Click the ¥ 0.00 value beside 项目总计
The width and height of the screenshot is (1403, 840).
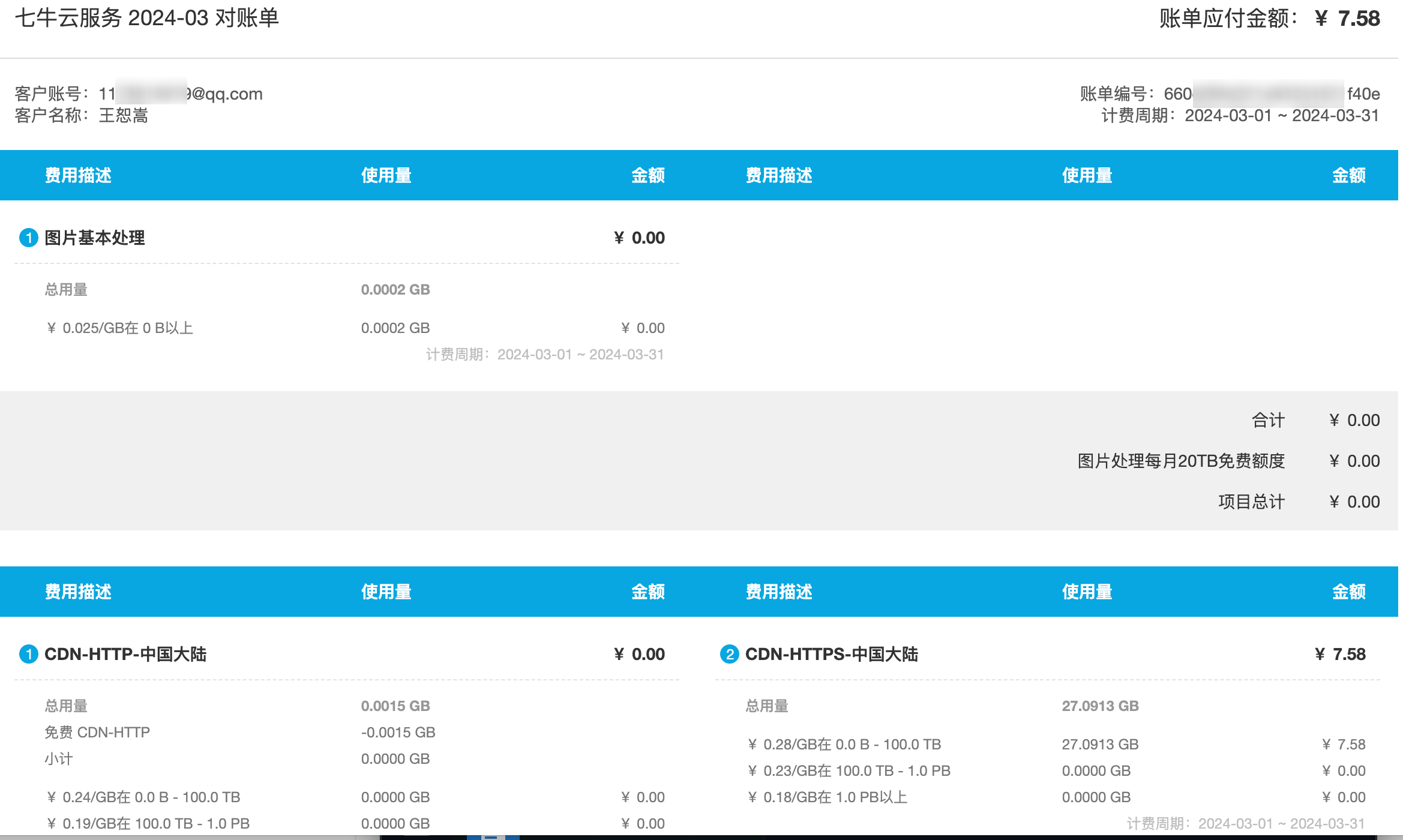coord(1354,502)
